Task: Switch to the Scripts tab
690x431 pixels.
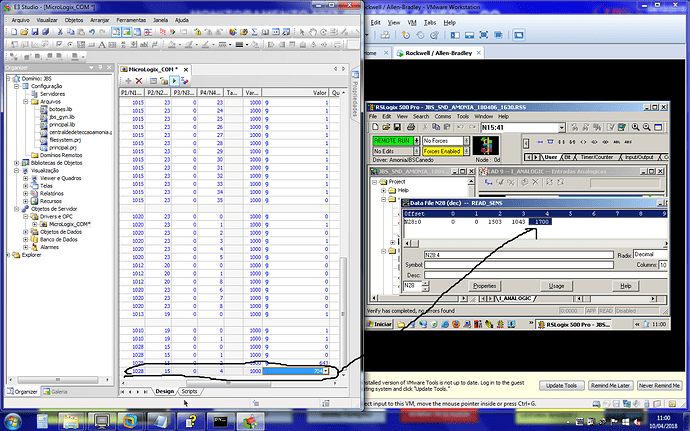Action: pyautogui.click(x=189, y=391)
